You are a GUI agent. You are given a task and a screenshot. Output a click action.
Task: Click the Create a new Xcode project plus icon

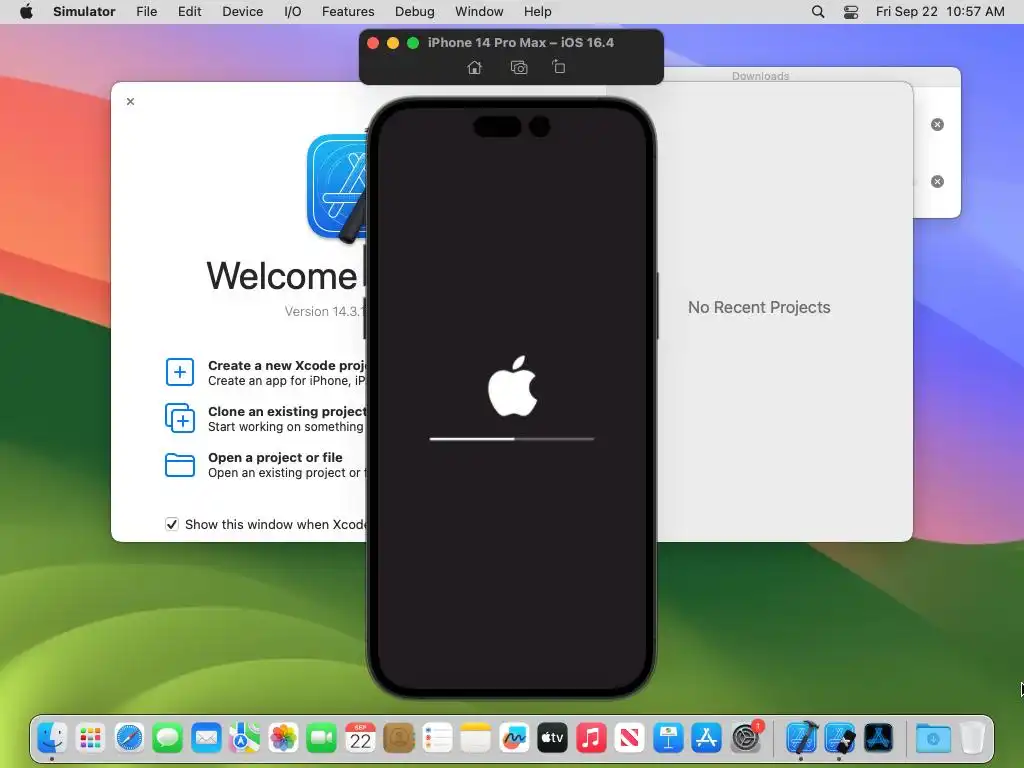(x=180, y=372)
